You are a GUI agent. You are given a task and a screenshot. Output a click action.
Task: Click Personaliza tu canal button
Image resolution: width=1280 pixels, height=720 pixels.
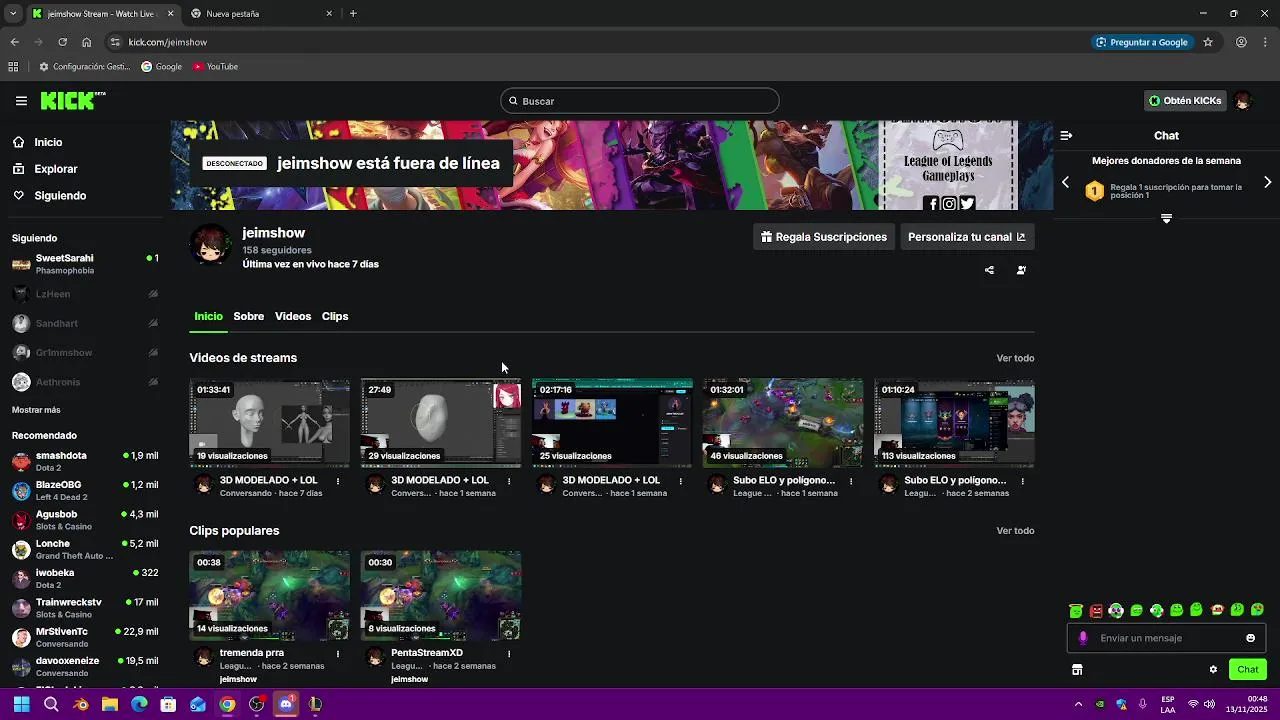(x=966, y=237)
